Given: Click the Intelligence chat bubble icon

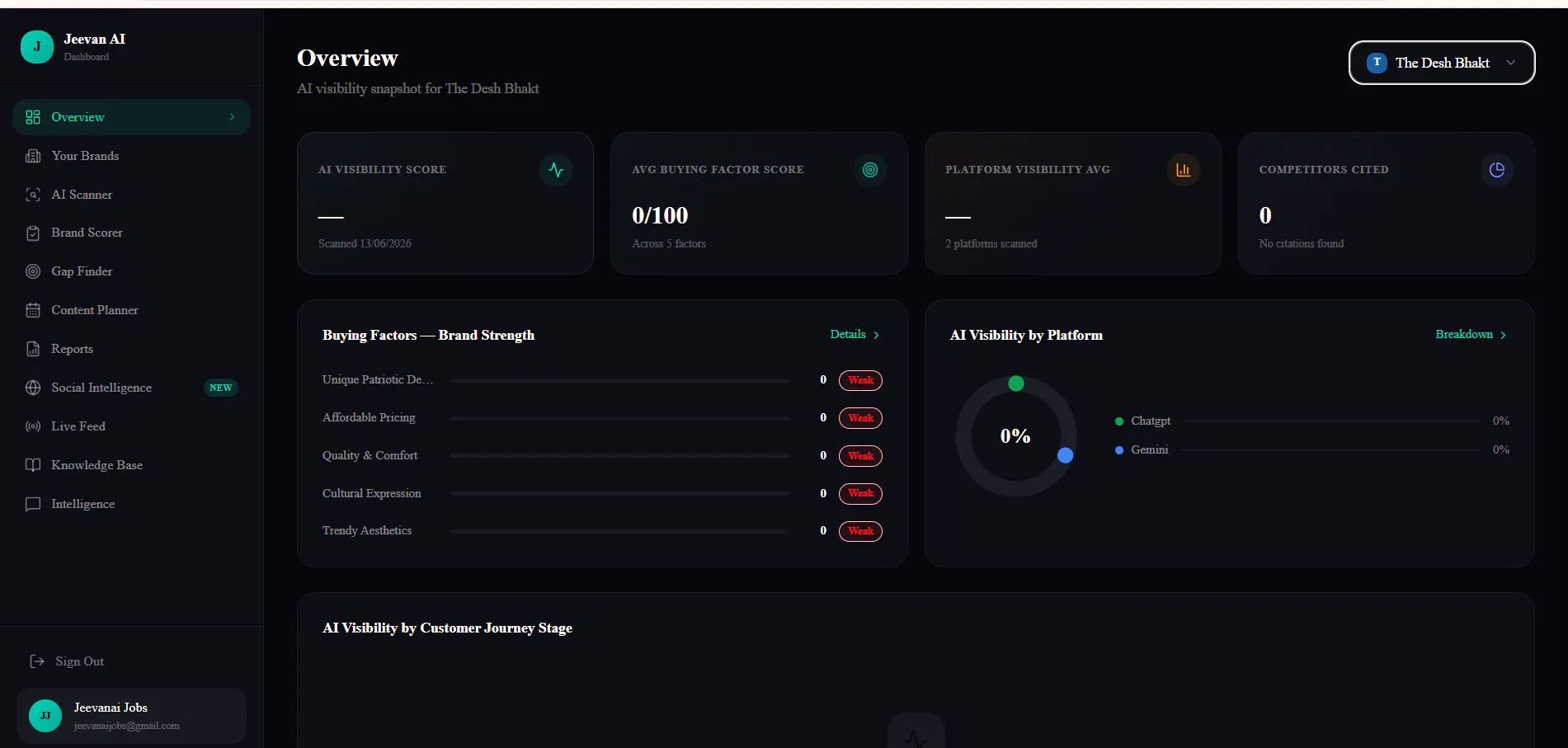Looking at the screenshot, I should pos(33,504).
